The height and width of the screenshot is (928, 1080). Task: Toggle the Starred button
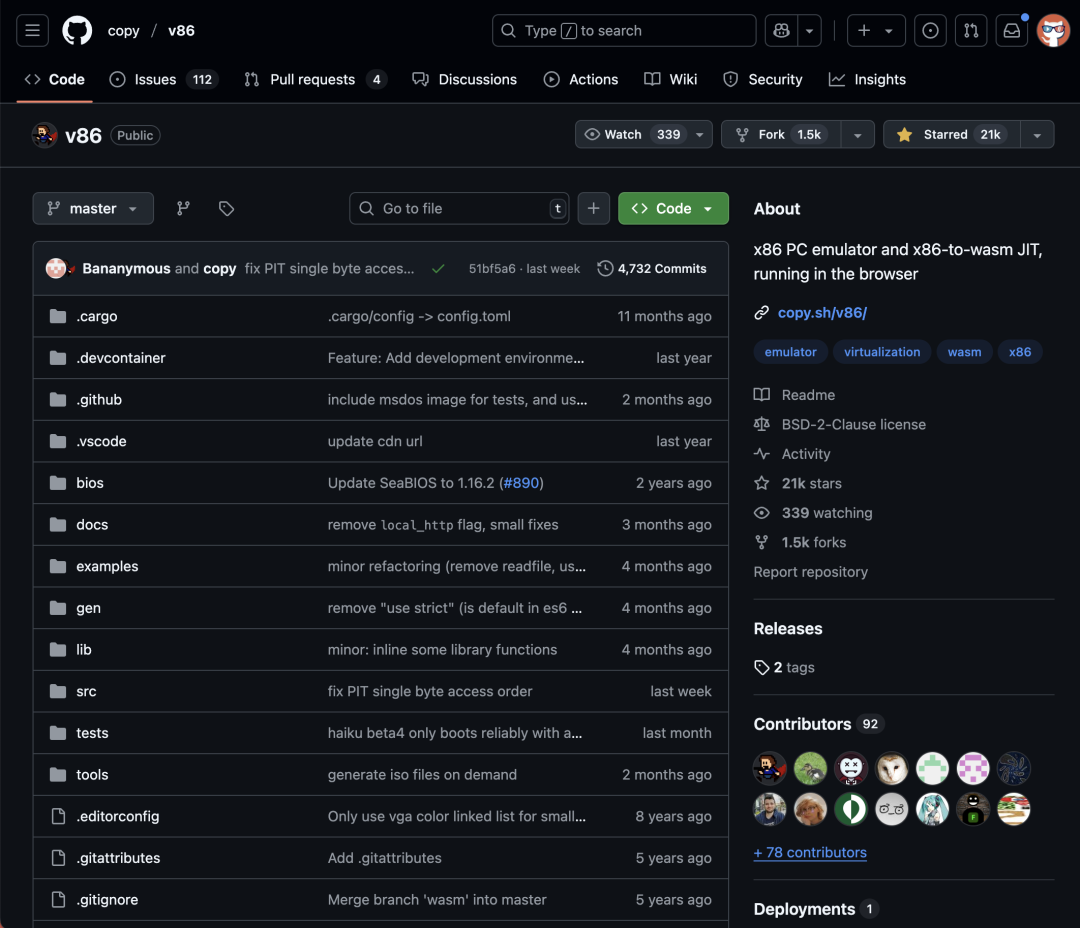coord(952,134)
